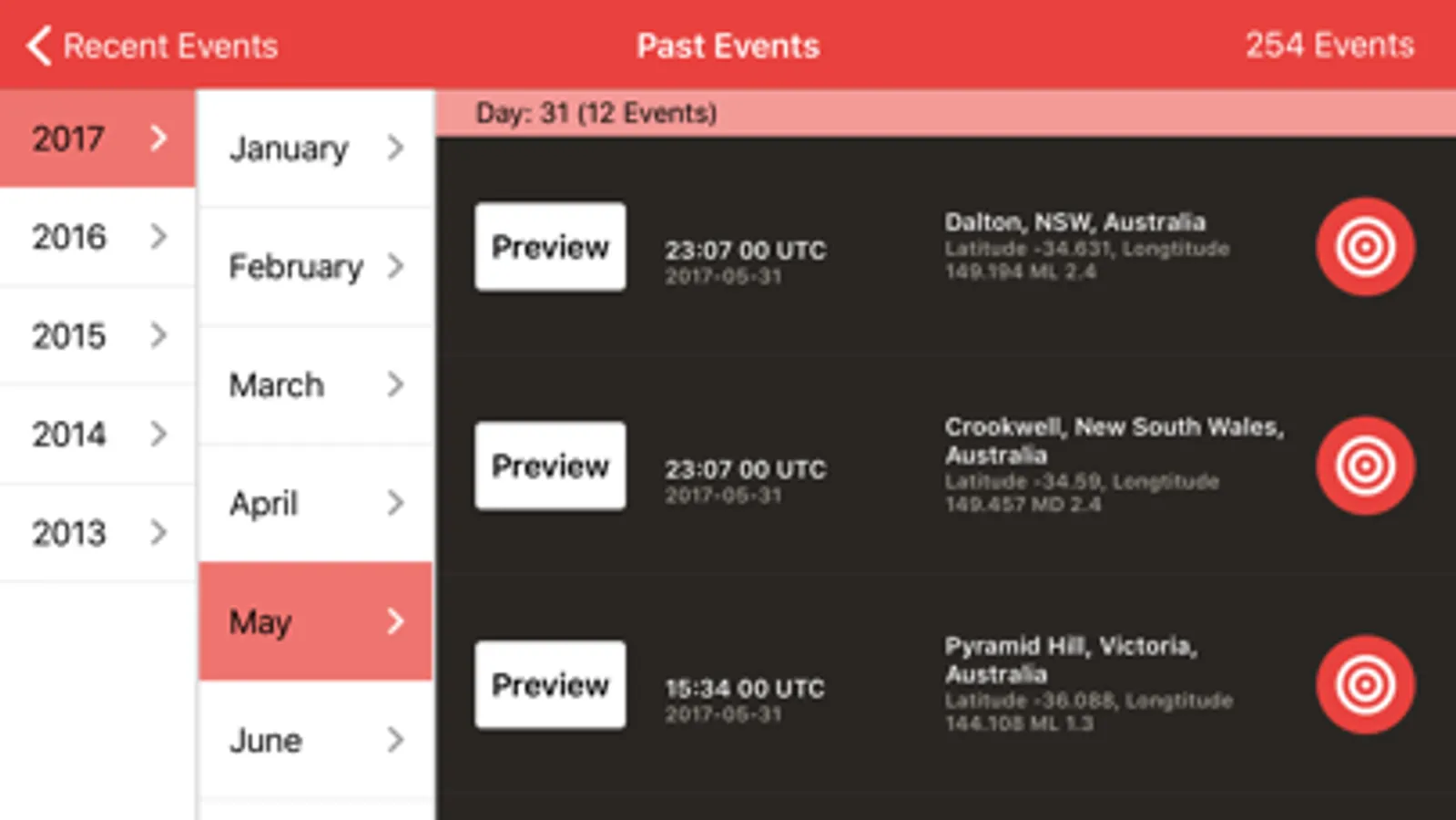Tap the target icon for Crookwell event

click(1365, 466)
